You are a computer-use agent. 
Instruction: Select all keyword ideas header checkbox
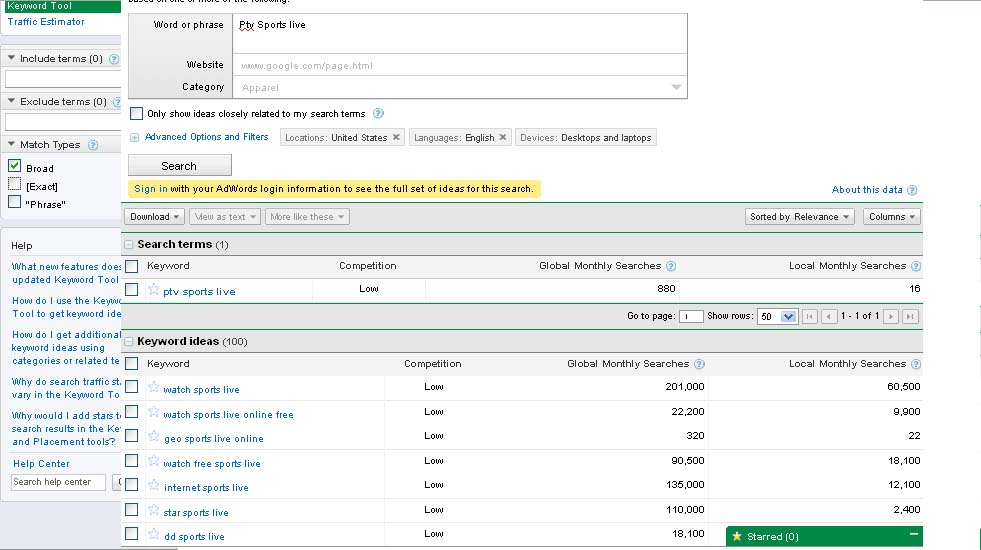pyautogui.click(x=131, y=364)
